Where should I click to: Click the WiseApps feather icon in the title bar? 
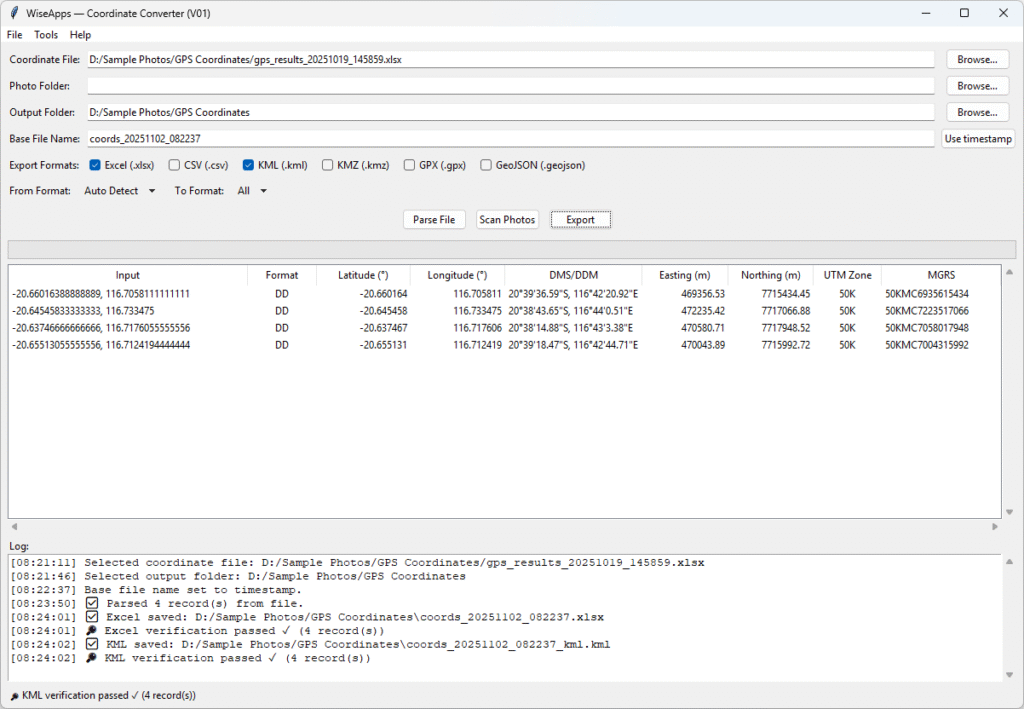[x=13, y=13]
